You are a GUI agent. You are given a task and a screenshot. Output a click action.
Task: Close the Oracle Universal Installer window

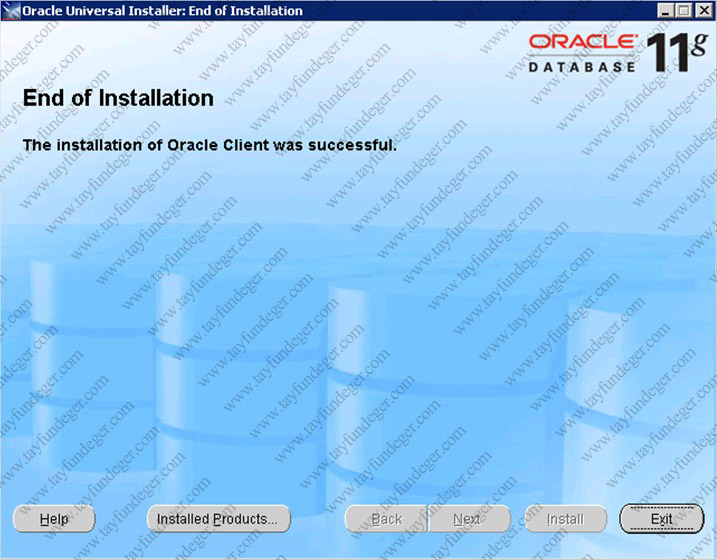tap(704, 11)
